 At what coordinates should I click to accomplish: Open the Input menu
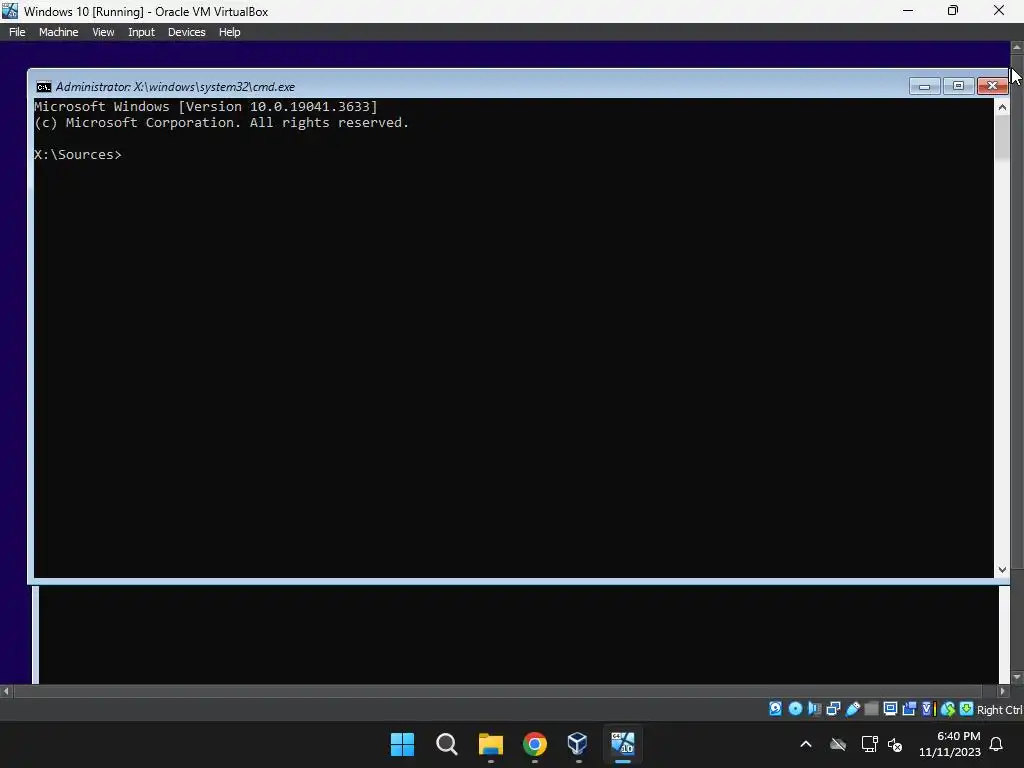tap(141, 32)
